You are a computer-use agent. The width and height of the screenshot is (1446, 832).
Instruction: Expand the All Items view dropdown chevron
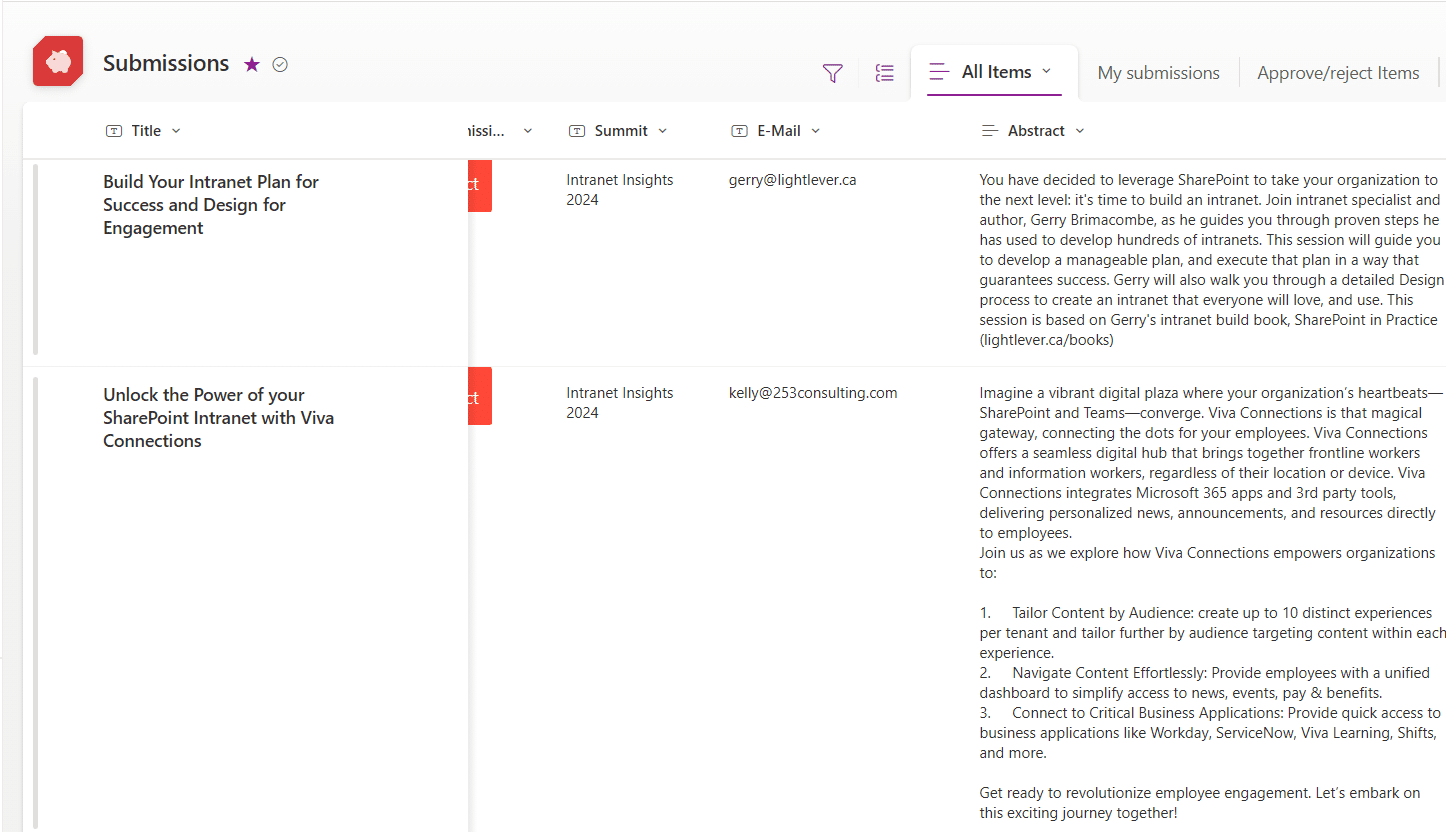point(1047,71)
